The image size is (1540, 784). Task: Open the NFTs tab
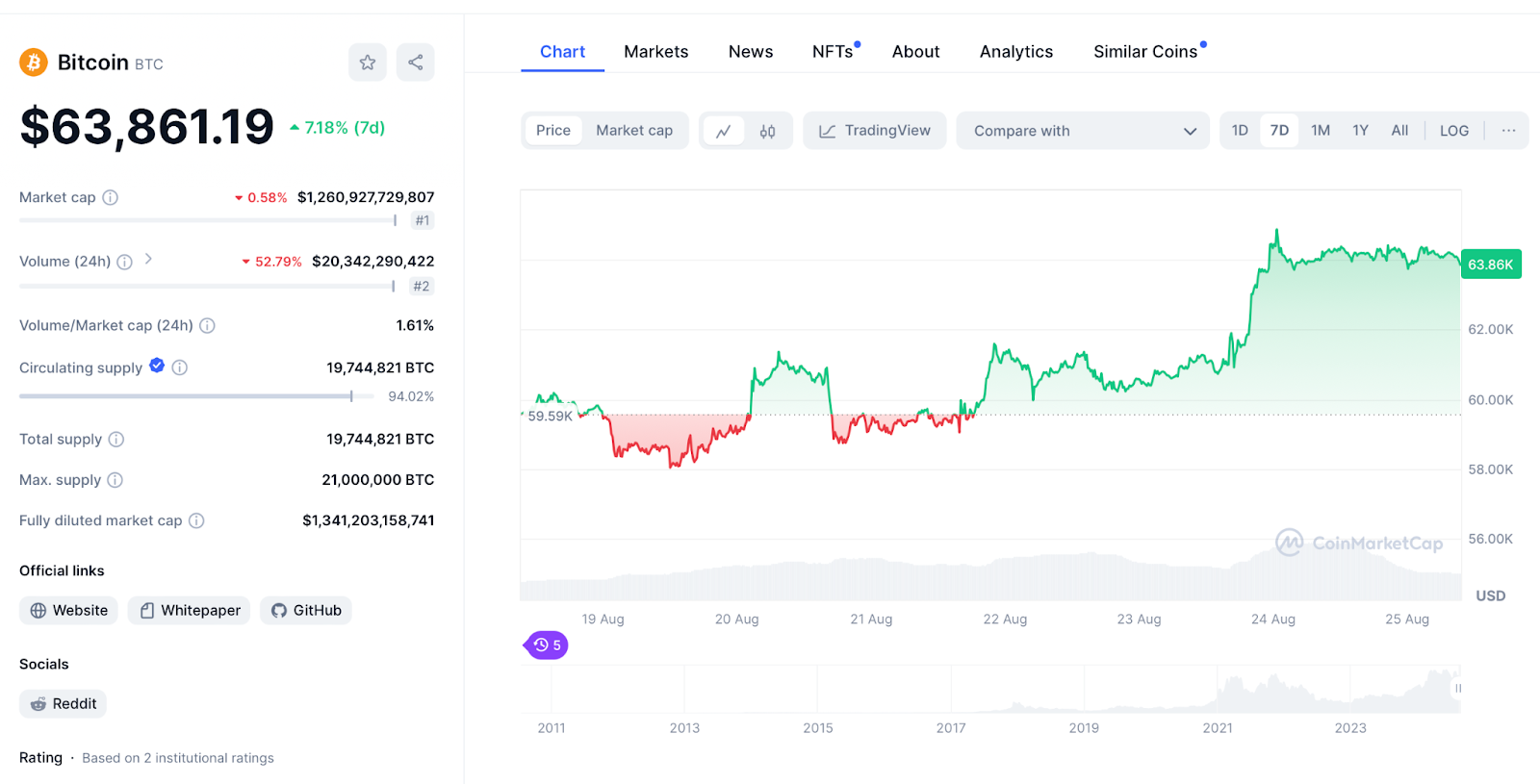pos(834,52)
